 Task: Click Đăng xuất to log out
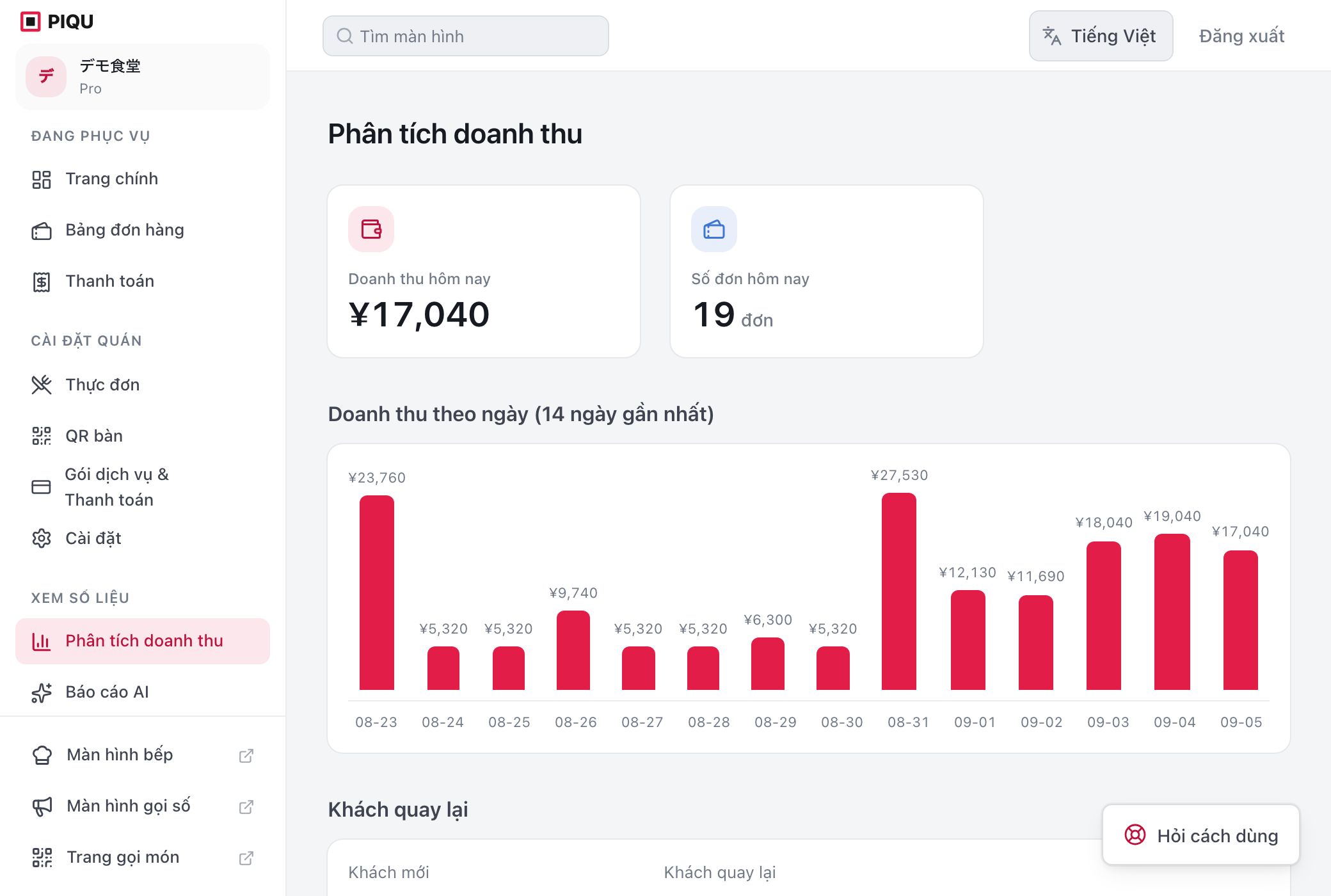pos(1241,36)
